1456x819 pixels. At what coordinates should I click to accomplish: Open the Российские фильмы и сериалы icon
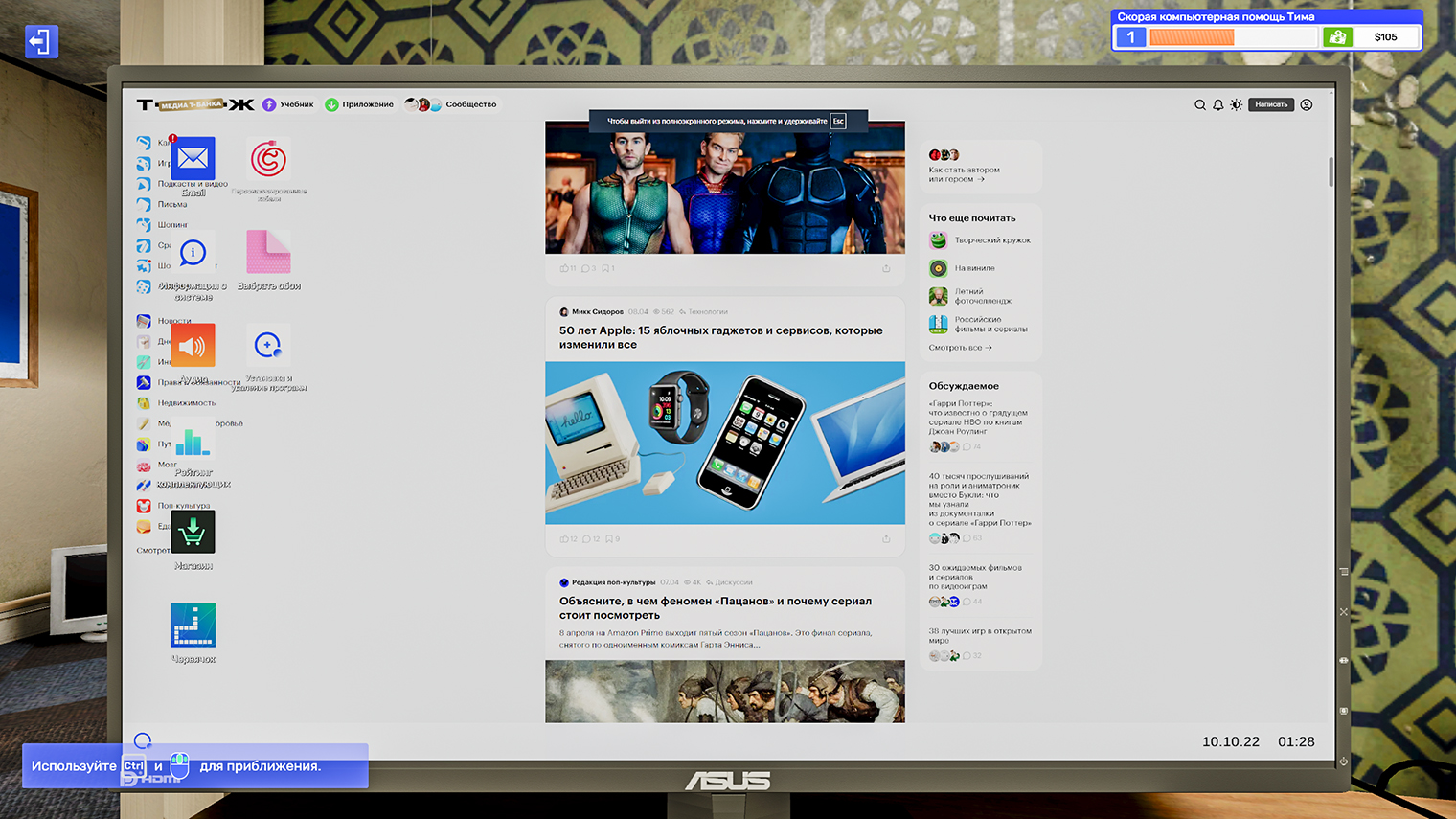click(x=938, y=324)
